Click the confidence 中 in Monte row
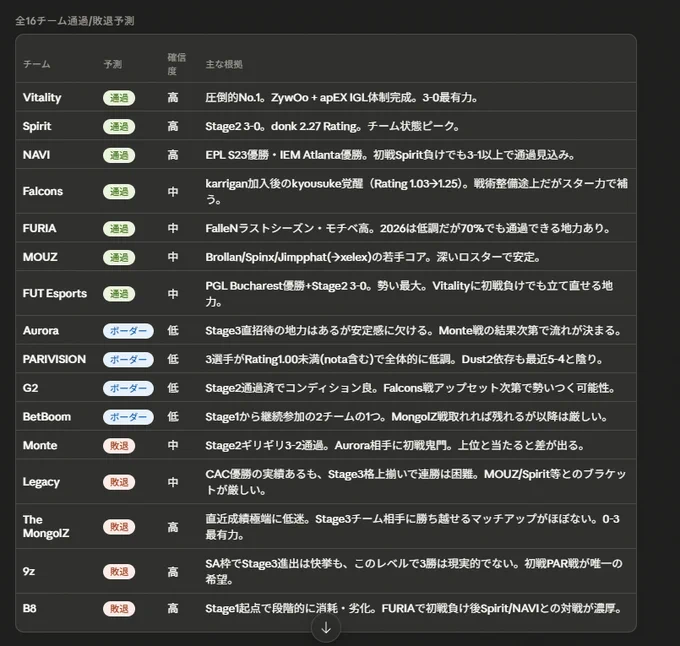The image size is (680, 646). pos(173,445)
